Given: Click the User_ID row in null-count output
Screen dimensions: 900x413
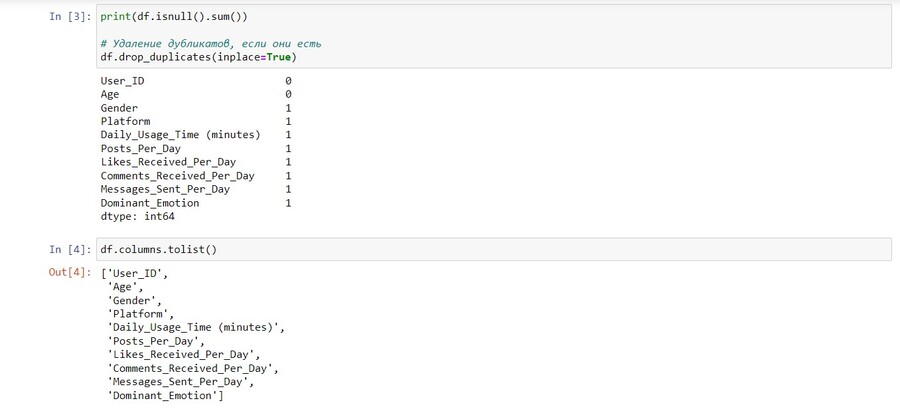Looking at the screenshot, I should [196, 81].
